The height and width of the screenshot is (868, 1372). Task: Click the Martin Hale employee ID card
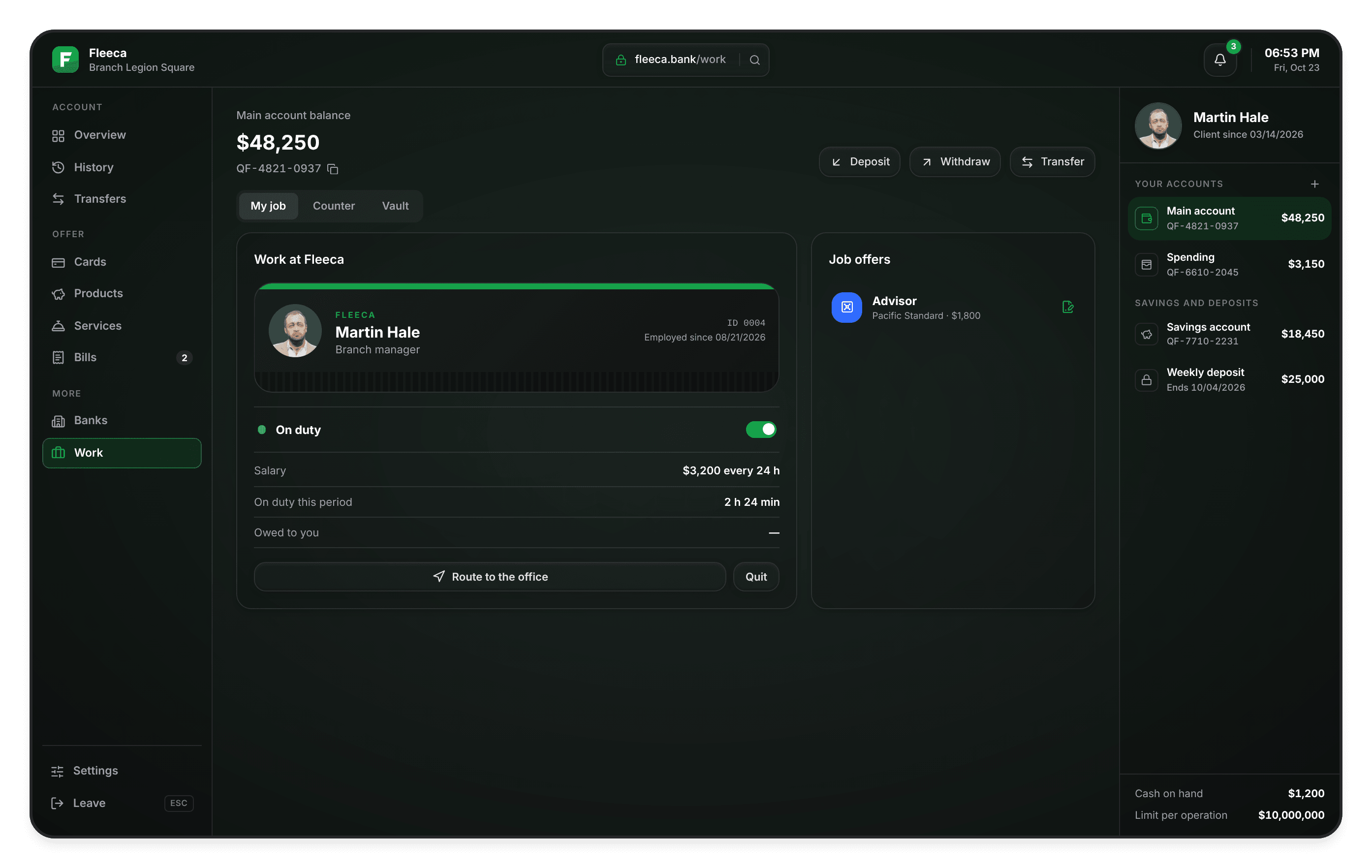[x=516, y=337]
